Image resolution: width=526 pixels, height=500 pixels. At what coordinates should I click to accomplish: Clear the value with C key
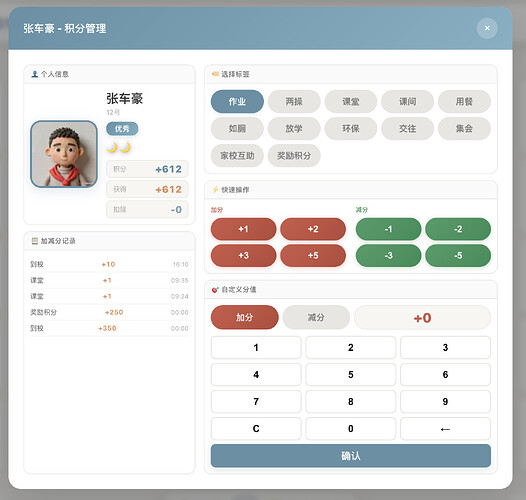pos(256,429)
